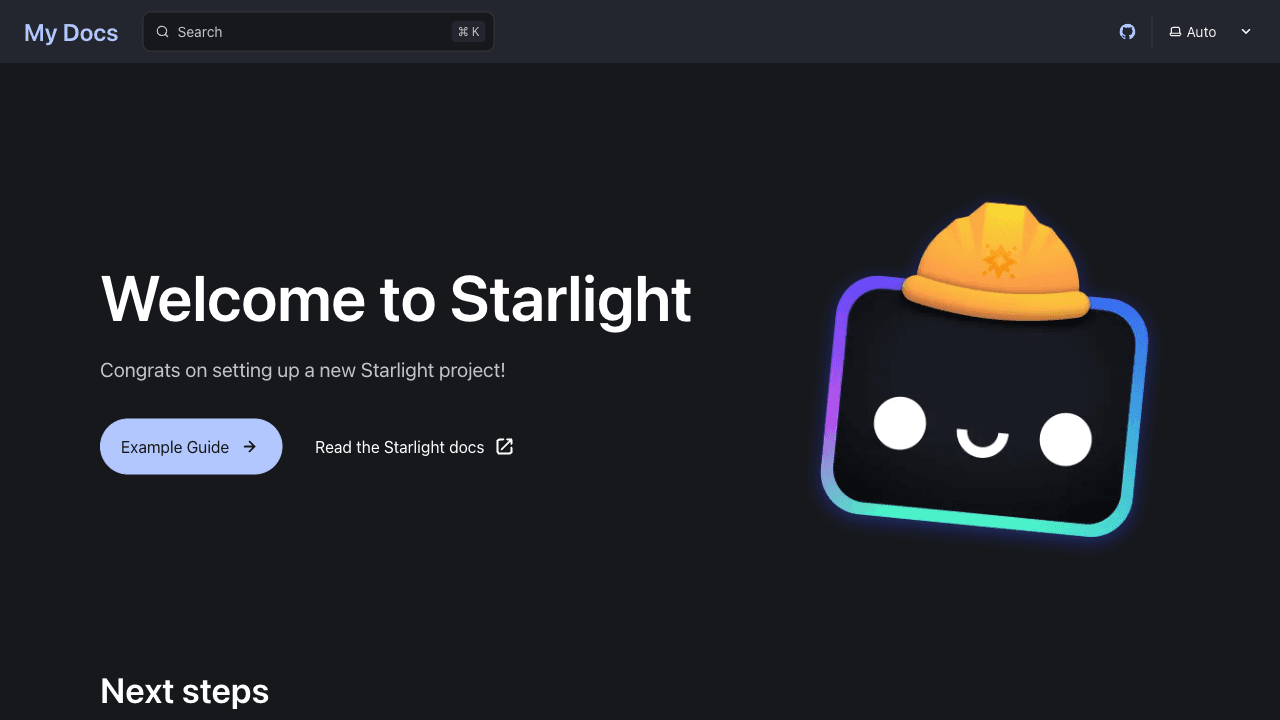Click the Welcome to Starlight heading

click(396, 299)
